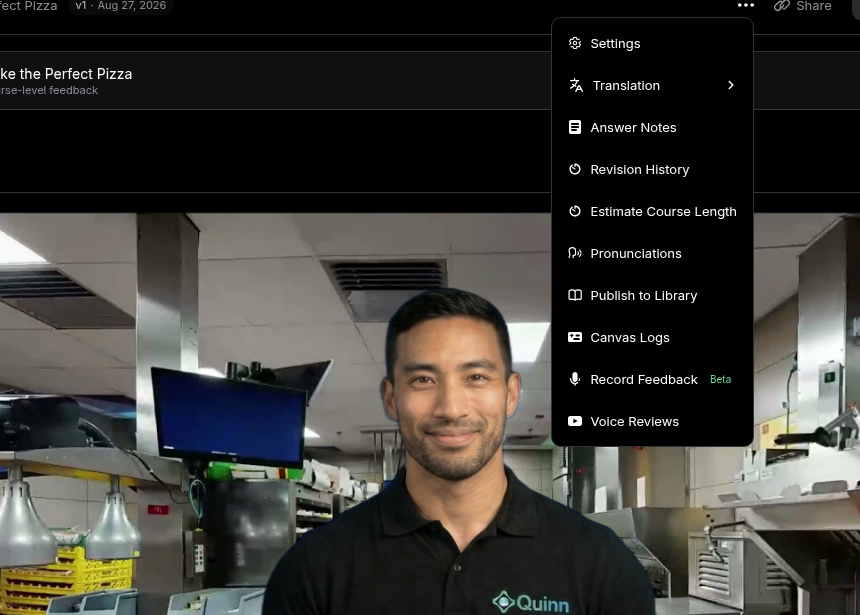
Task: Expand the Translation submenu chevron
Action: point(731,85)
